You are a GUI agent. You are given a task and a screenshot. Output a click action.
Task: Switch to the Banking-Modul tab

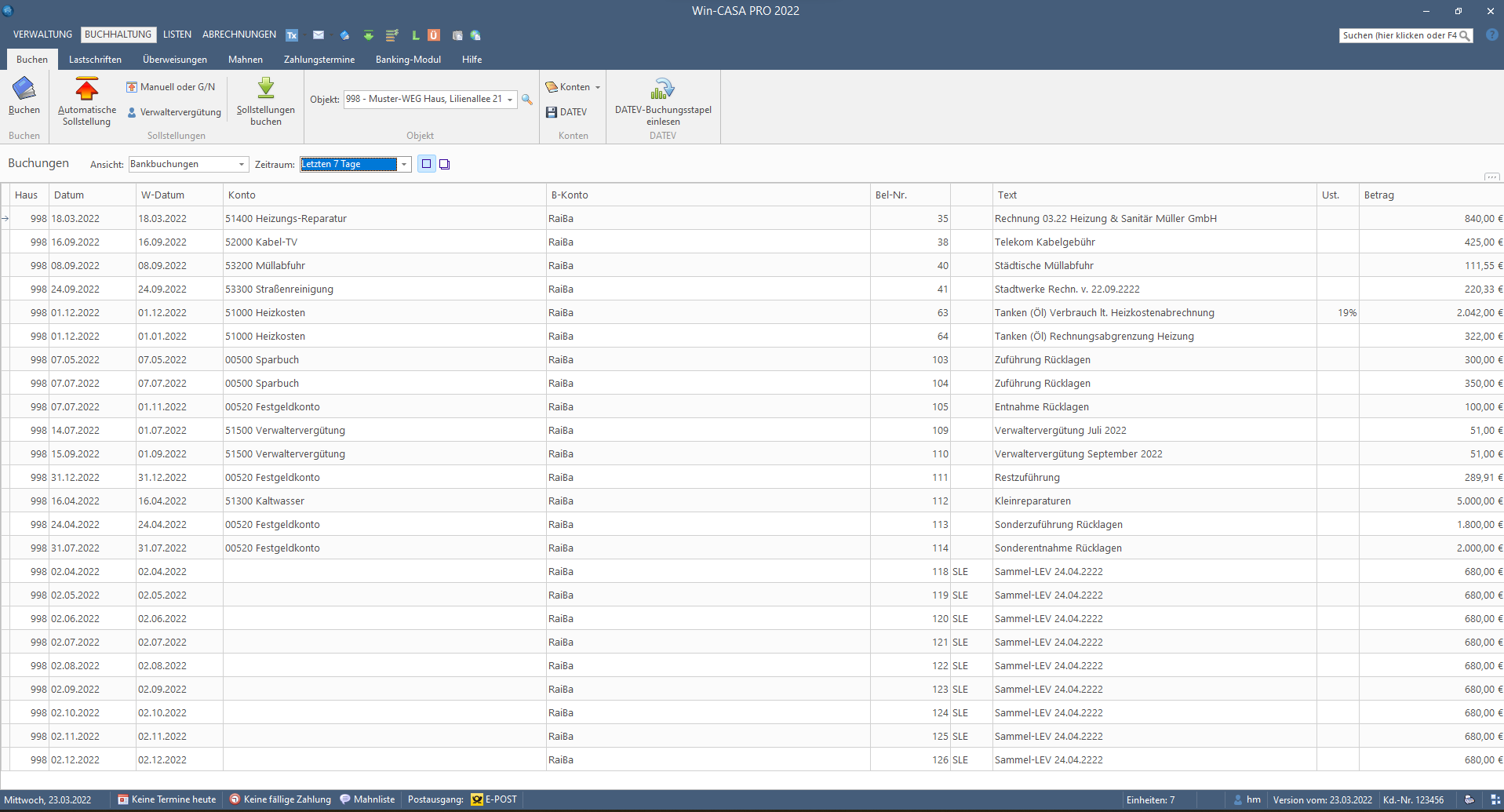[408, 60]
